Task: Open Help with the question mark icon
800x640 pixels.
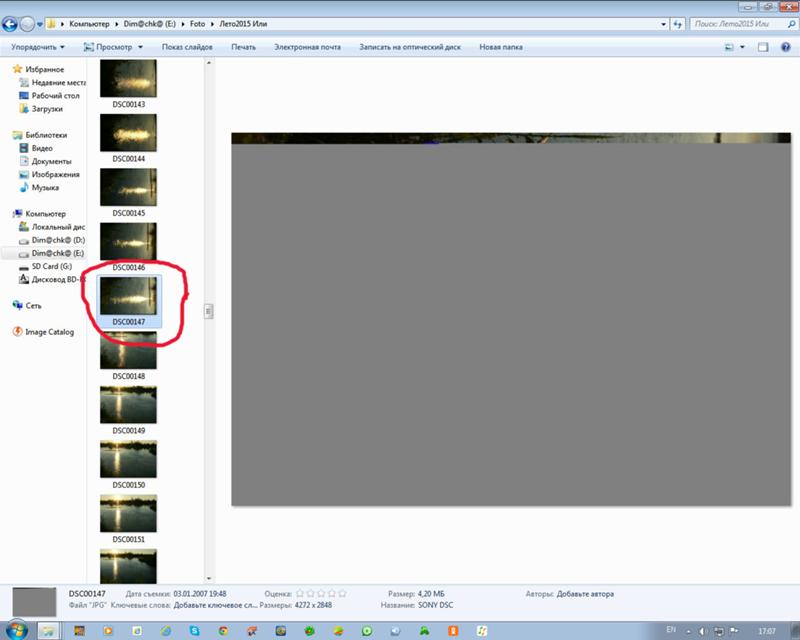Action: [x=786, y=47]
